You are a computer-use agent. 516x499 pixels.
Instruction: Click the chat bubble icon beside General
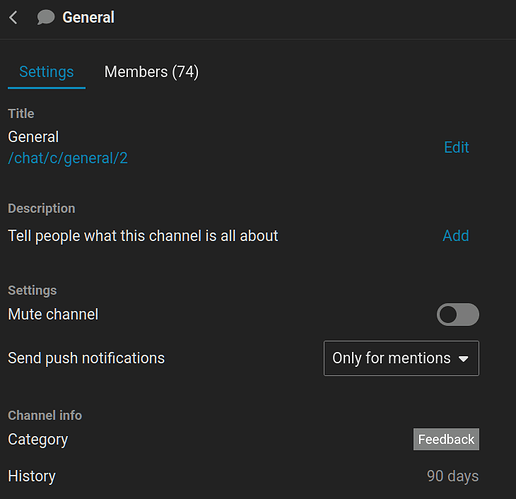(46, 17)
